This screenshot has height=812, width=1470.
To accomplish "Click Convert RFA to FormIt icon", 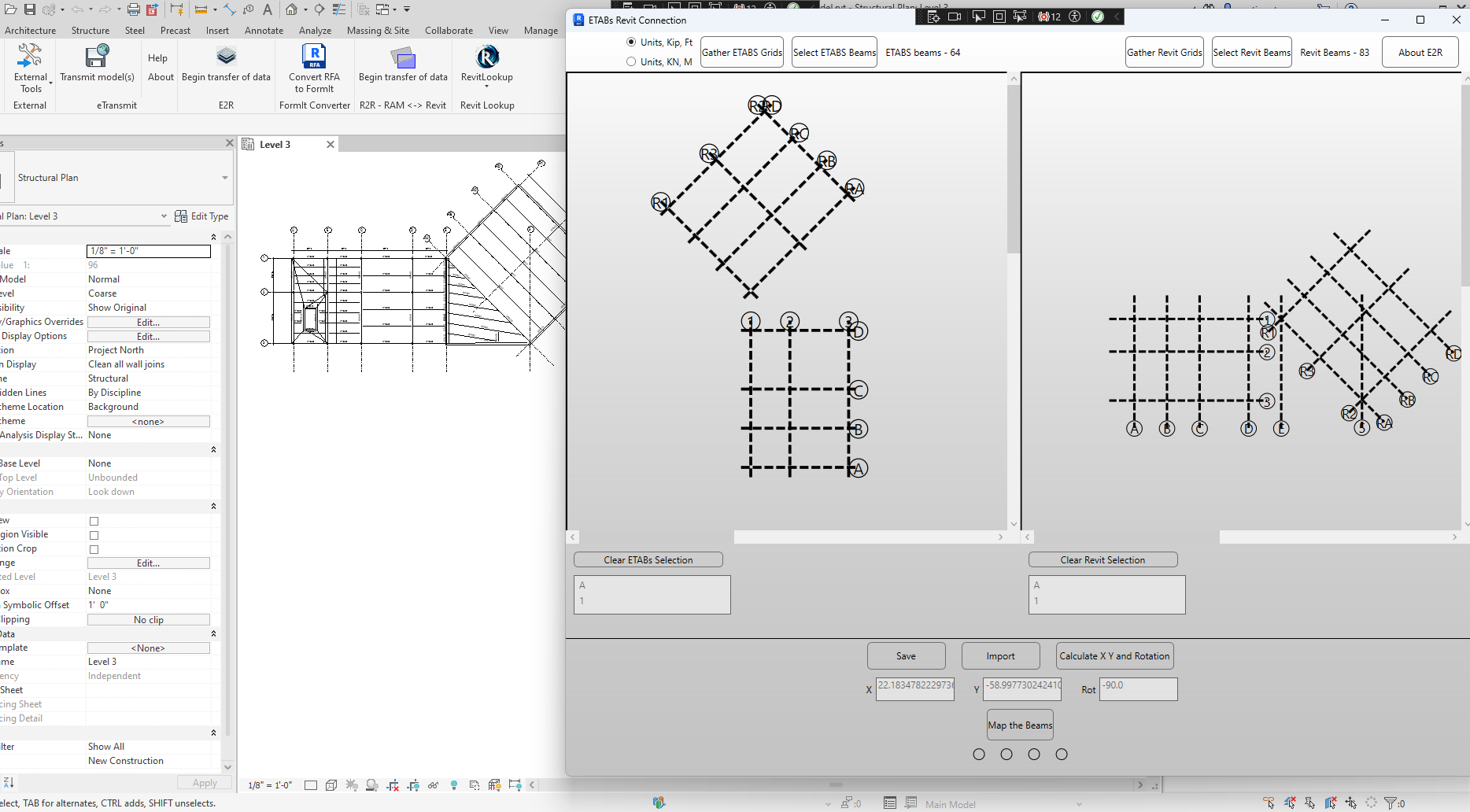I will click(x=314, y=57).
